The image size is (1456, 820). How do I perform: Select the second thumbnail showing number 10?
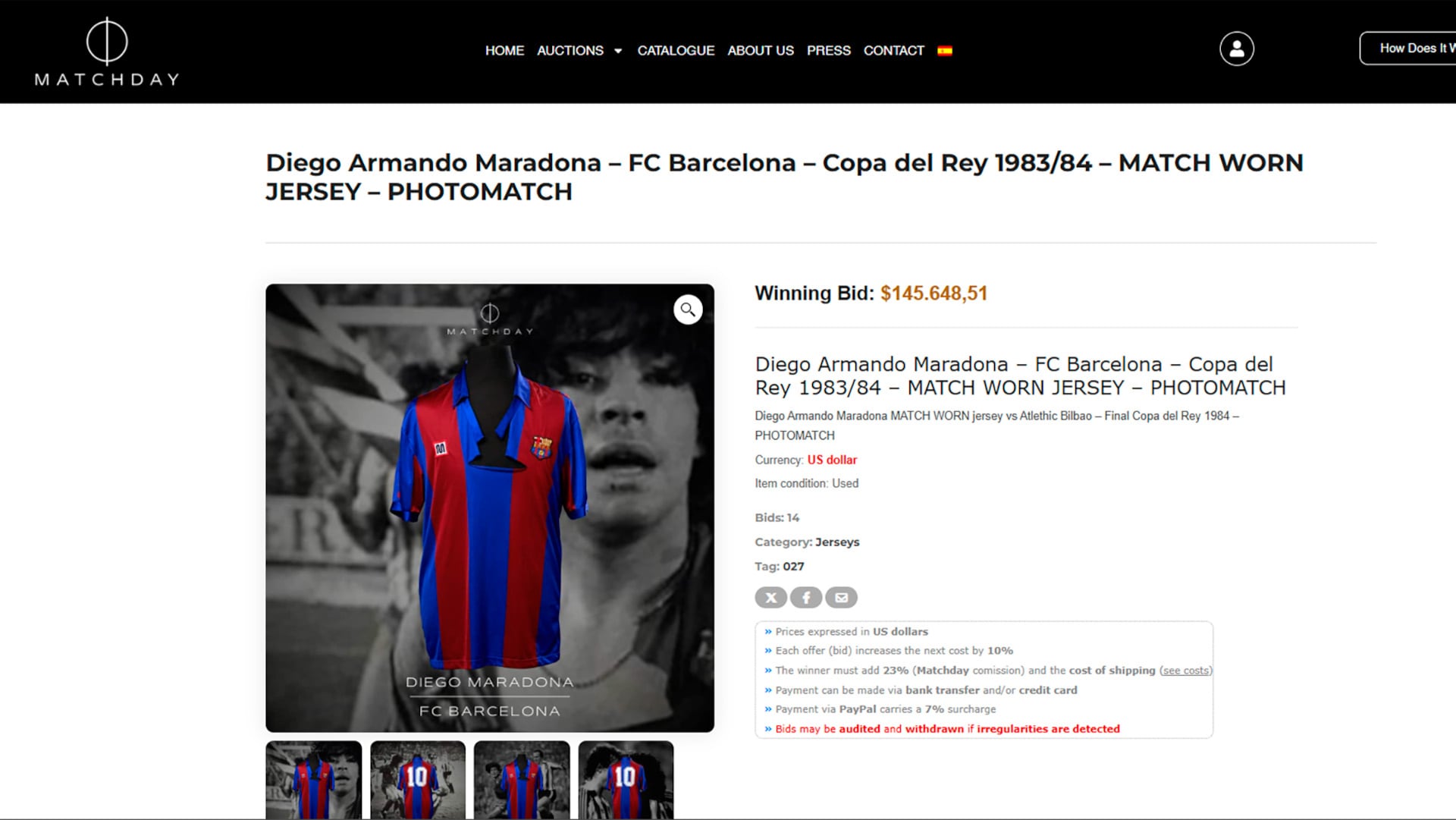click(418, 779)
